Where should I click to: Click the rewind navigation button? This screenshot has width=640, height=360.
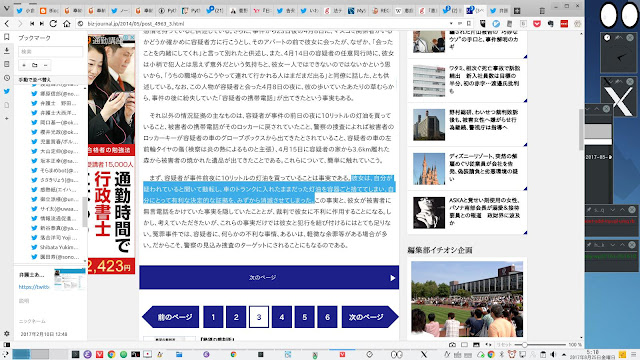coord(32,24)
